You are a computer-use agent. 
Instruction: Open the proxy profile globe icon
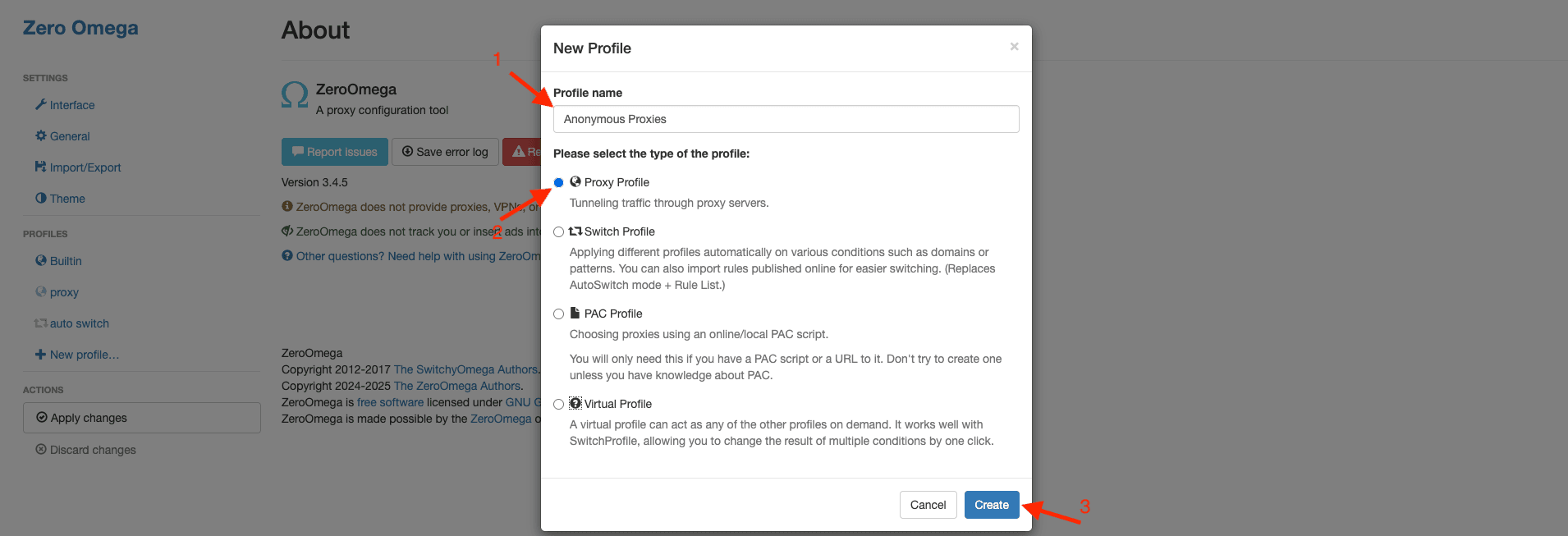click(x=40, y=292)
